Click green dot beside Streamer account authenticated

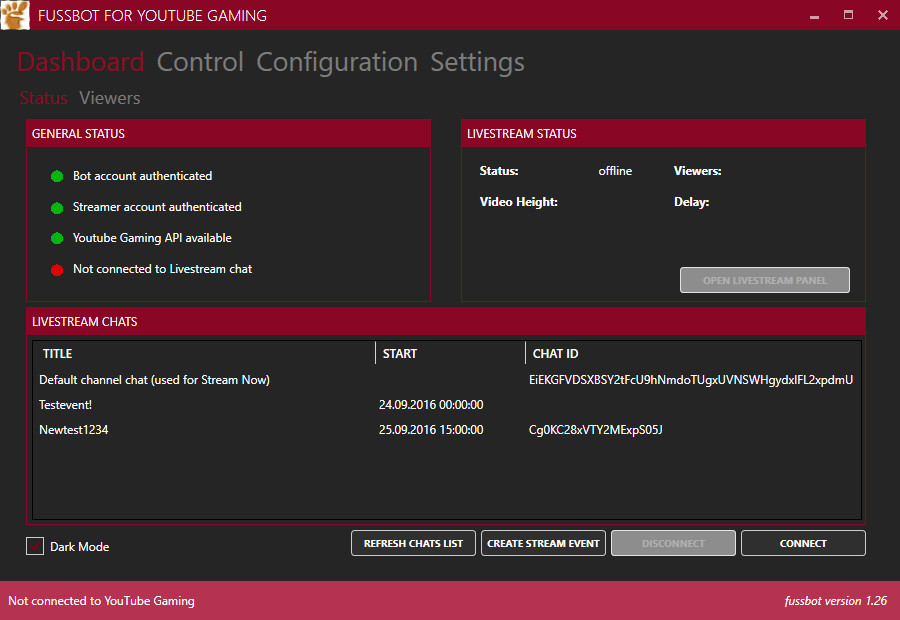click(x=57, y=208)
